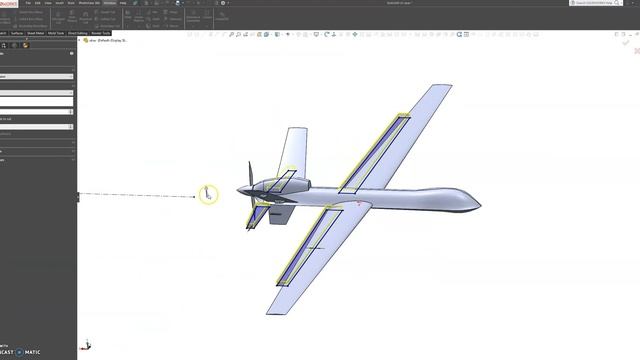Click the green diamond icon in view toolbar
The width and height of the screenshot is (640, 360).
click(x=355, y=35)
